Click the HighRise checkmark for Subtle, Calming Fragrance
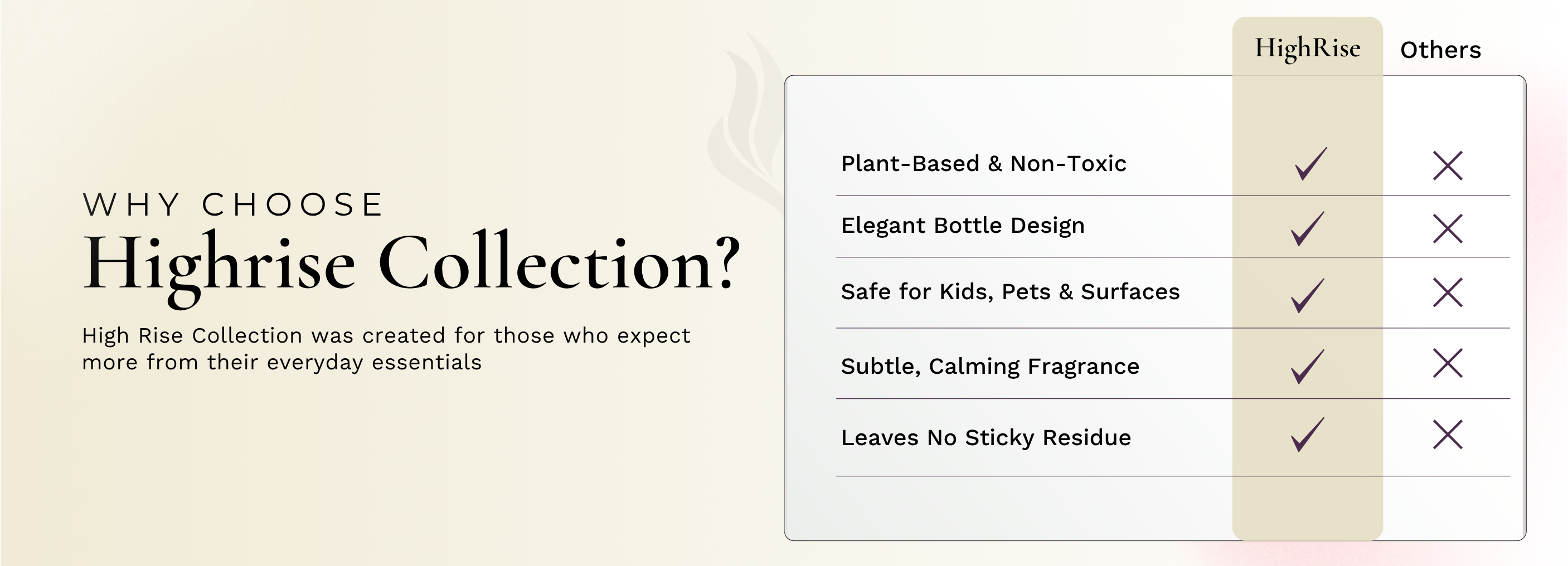This screenshot has height=566, width=1568. click(1307, 367)
